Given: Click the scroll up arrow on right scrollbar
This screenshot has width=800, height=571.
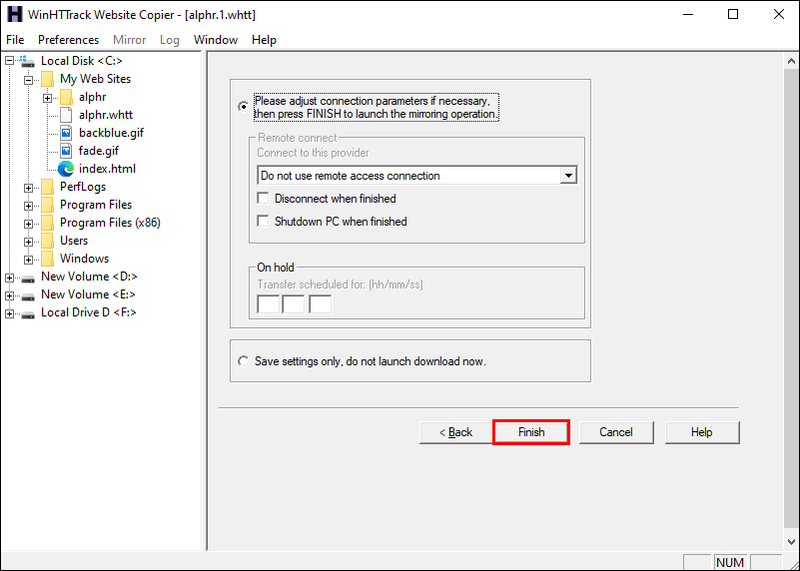Looking at the screenshot, I should point(791,61).
